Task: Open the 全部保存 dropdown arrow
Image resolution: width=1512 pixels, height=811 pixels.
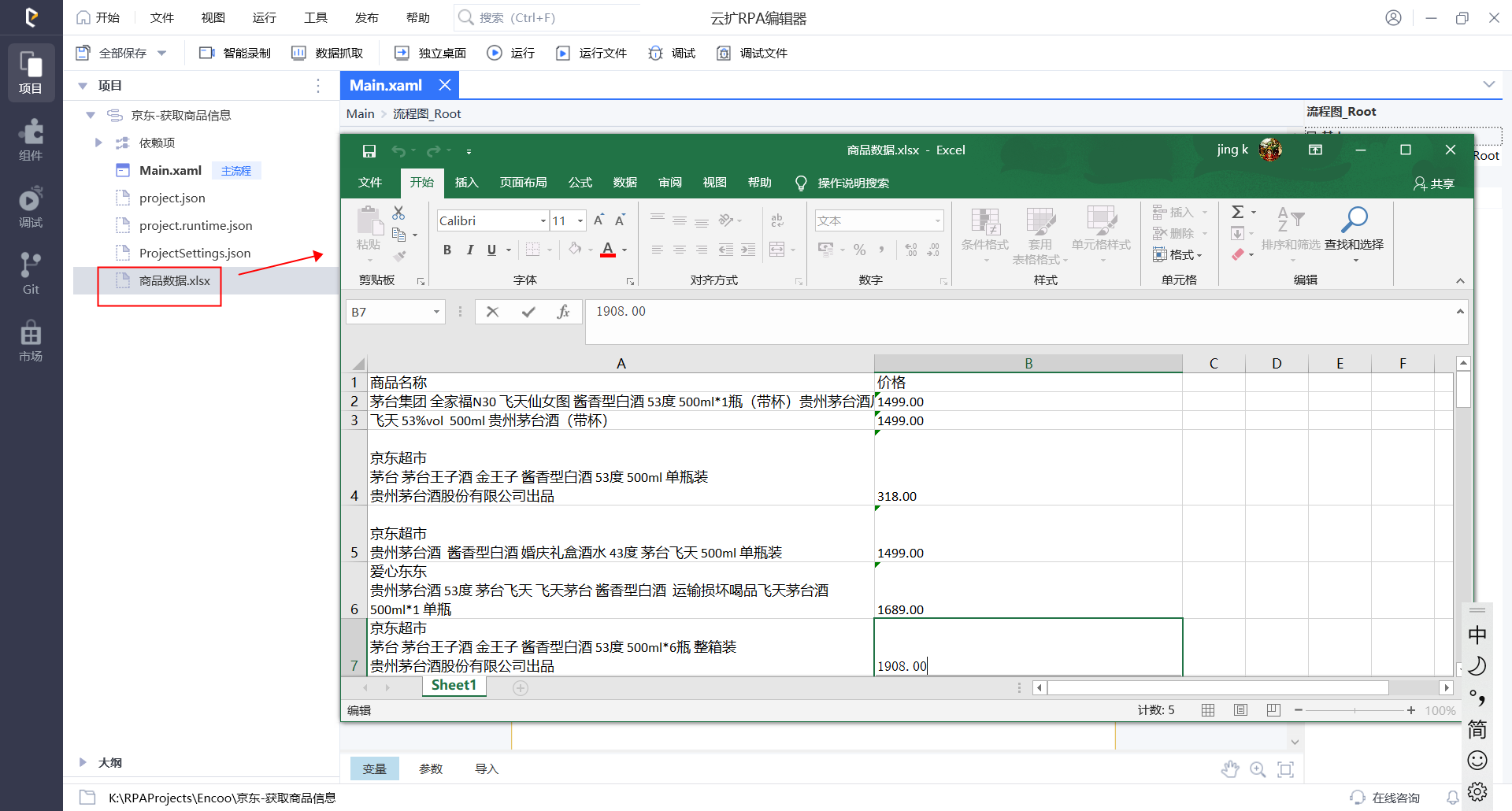Action: [162, 53]
